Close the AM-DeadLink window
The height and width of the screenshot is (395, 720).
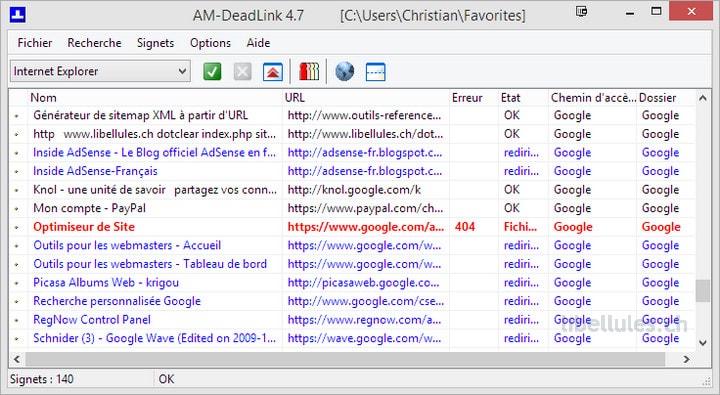pyautogui.click(x=692, y=11)
